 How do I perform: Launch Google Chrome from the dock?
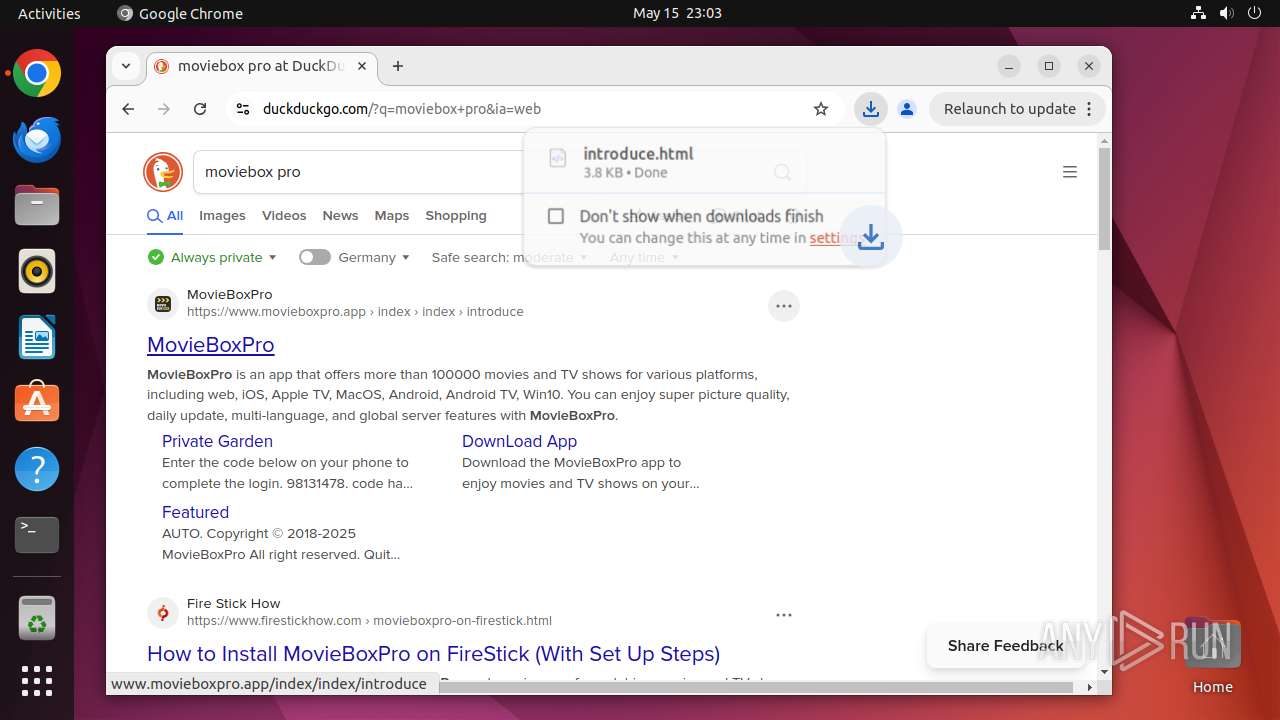[x=37, y=74]
